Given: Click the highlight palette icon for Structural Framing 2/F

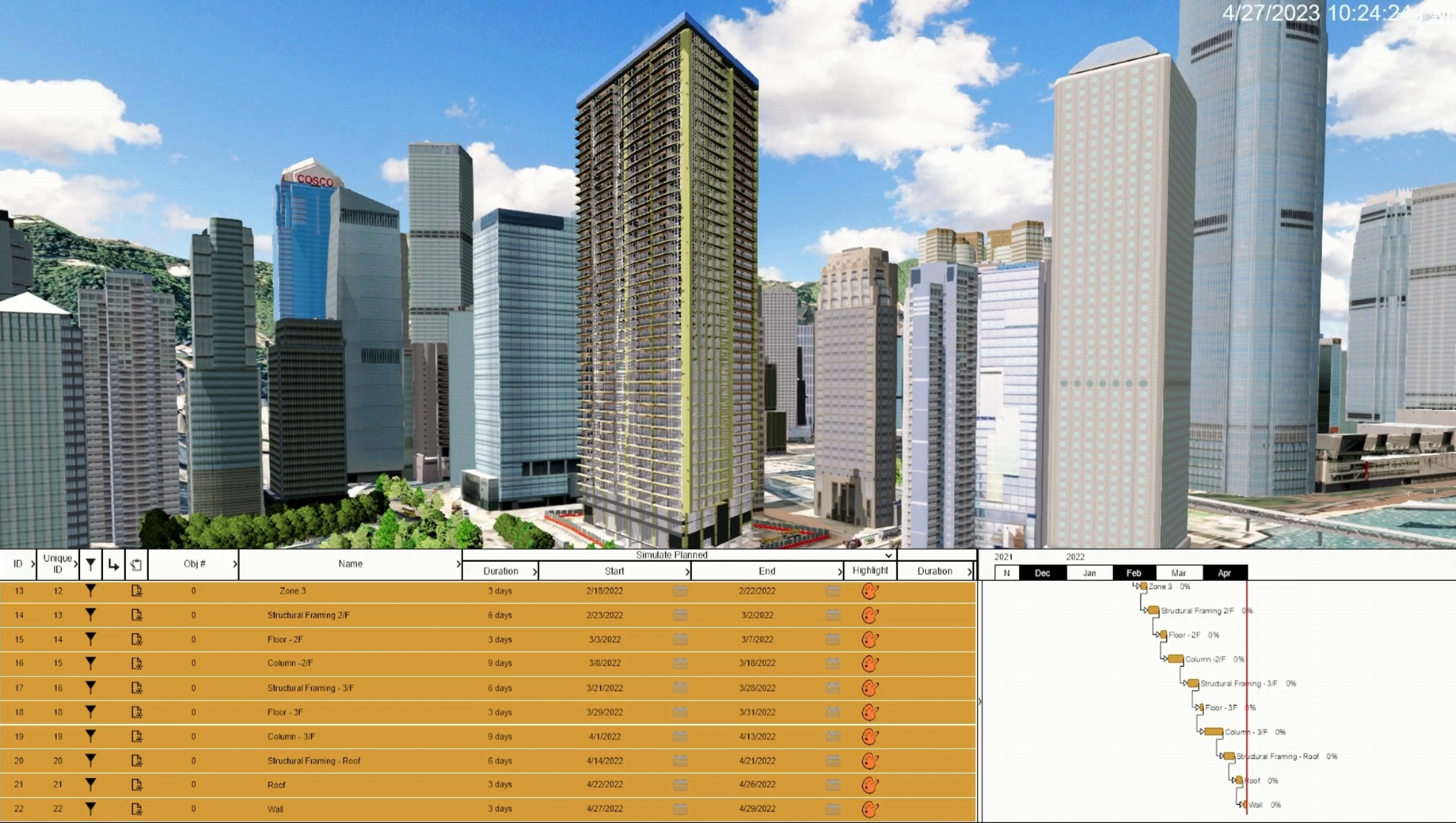Looking at the screenshot, I should pos(870,615).
